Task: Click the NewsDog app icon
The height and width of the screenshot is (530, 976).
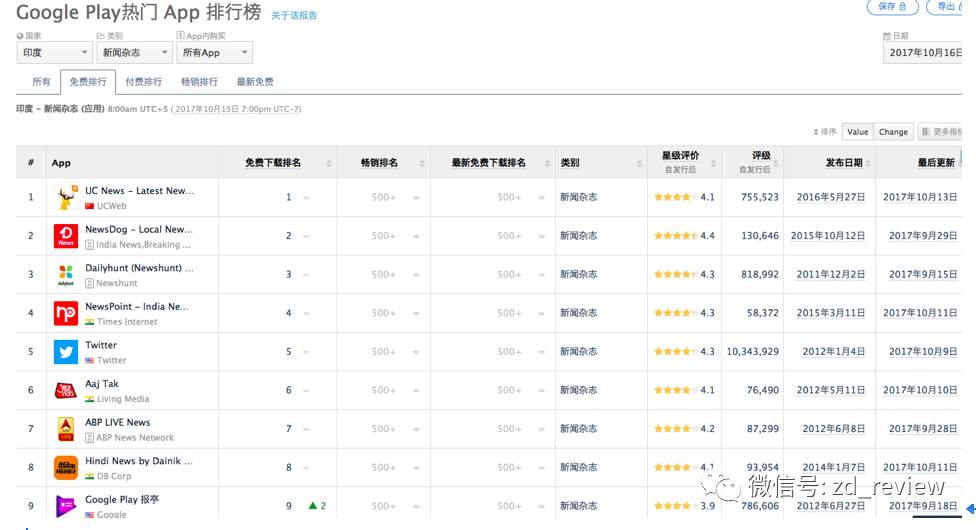Action: click(66, 236)
